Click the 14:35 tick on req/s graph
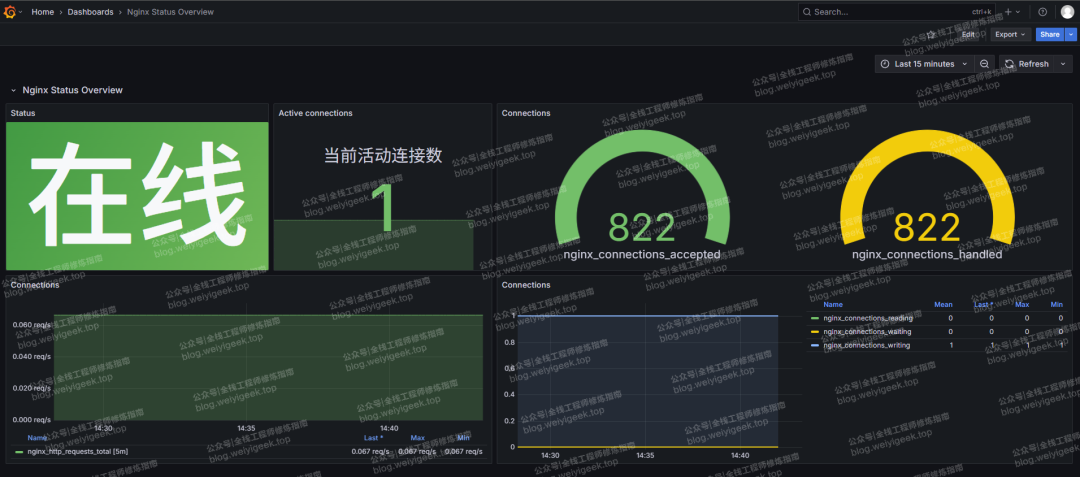Viewport: 1080px width, 477px height. point(246,427)
